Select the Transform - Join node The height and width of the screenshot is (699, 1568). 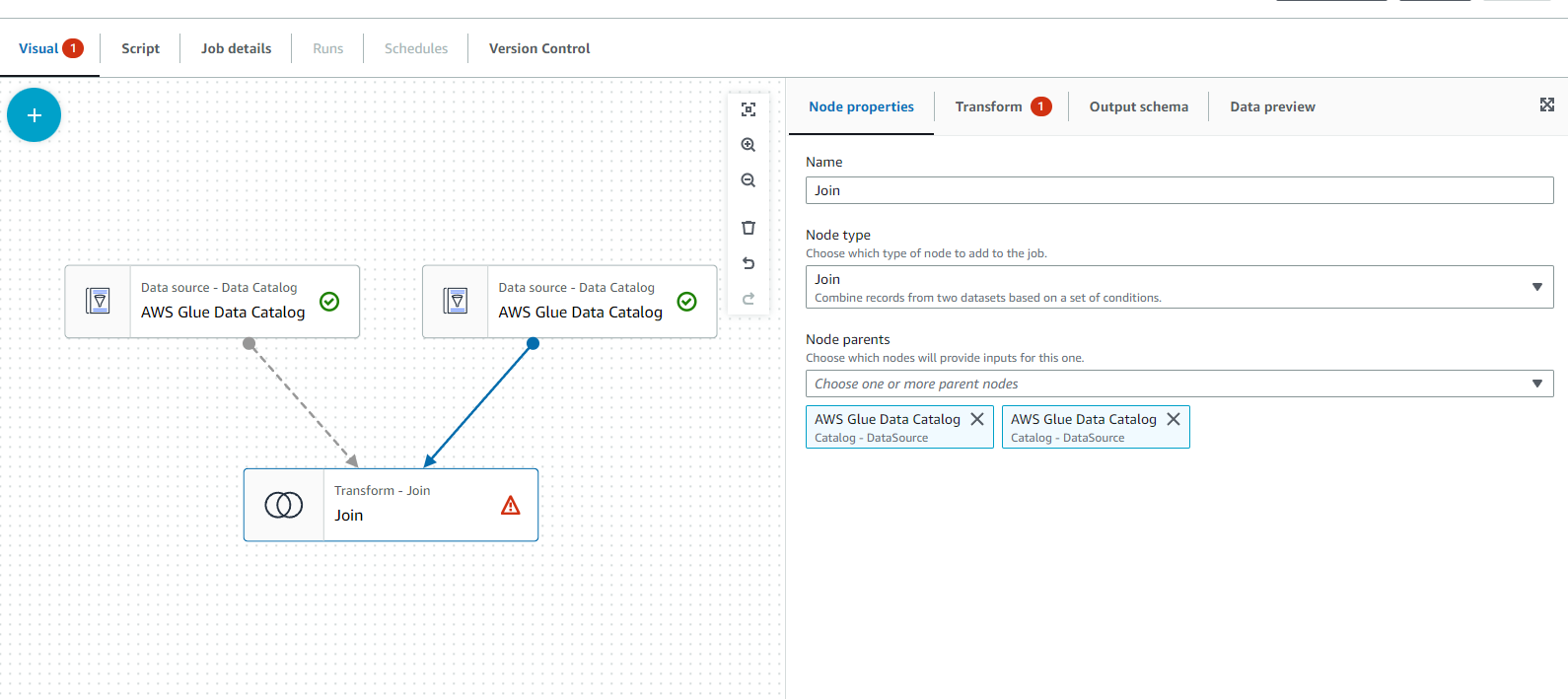point(392,505)
